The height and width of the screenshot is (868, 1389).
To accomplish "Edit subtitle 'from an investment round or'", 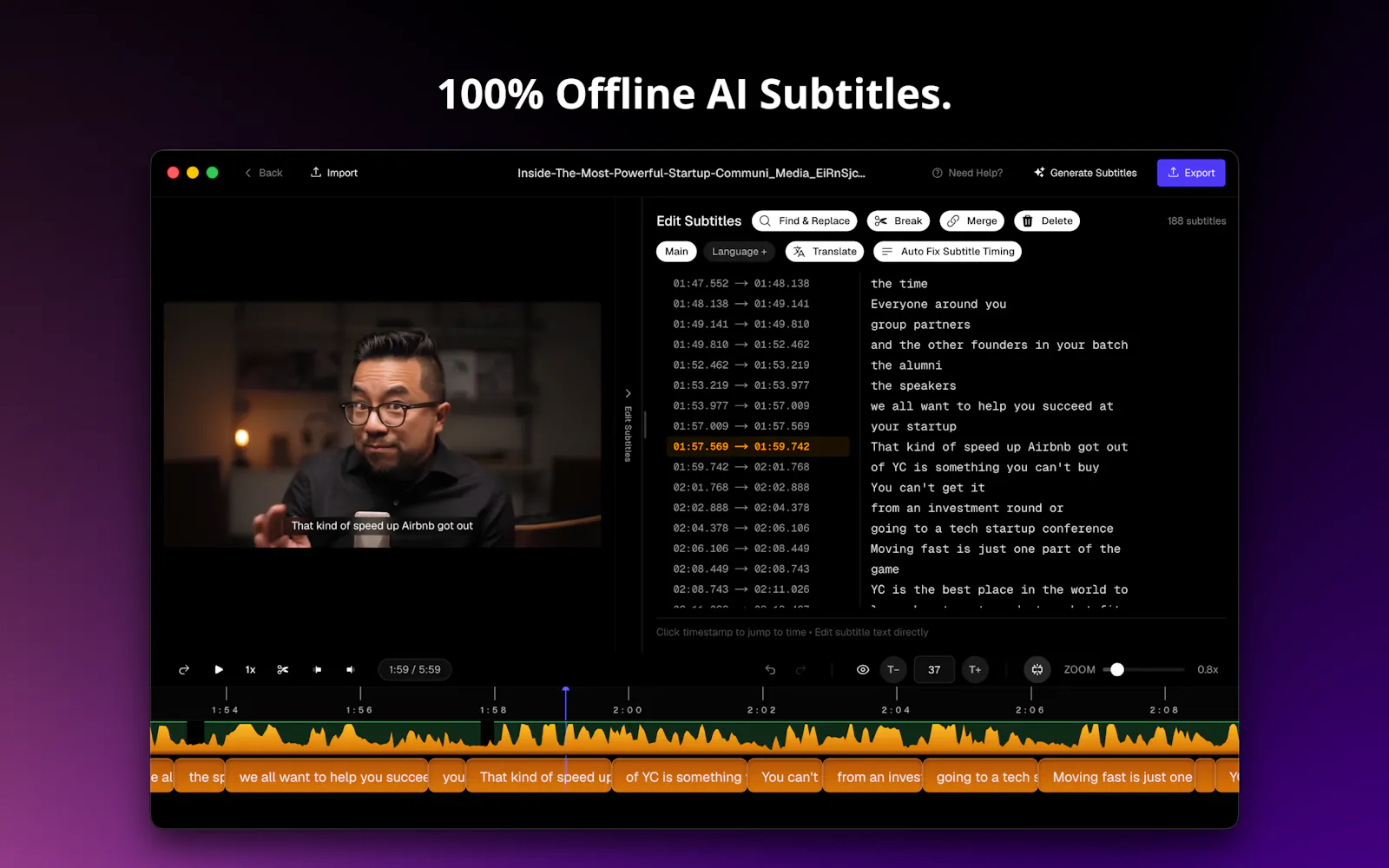I will pos(966,508).
